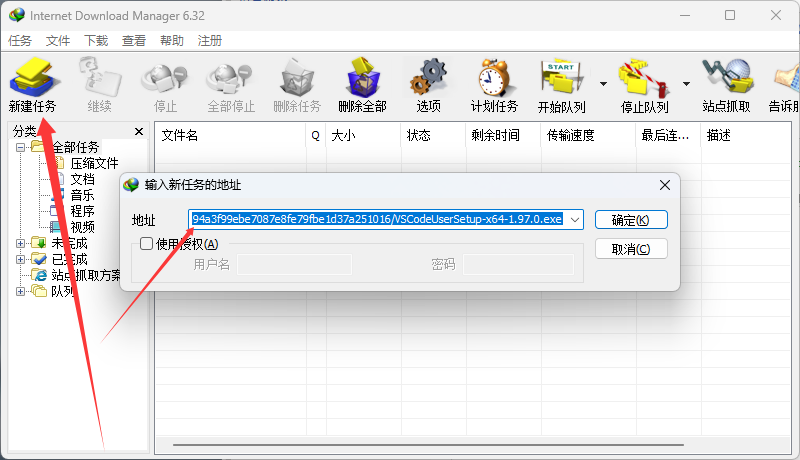The height and width of the screenshot is (460, 800).
Task: Select 视频 category in tree
Action: [x=82, y=227]
